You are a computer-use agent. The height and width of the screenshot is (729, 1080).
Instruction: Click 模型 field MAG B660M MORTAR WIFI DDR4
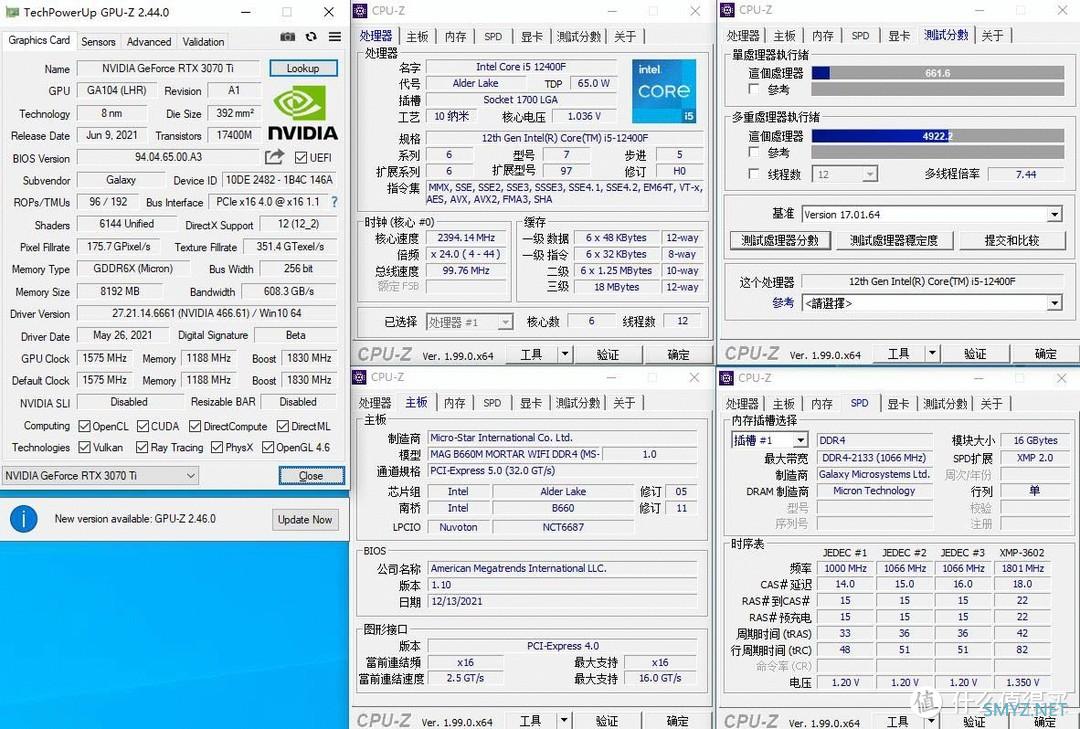515,454
